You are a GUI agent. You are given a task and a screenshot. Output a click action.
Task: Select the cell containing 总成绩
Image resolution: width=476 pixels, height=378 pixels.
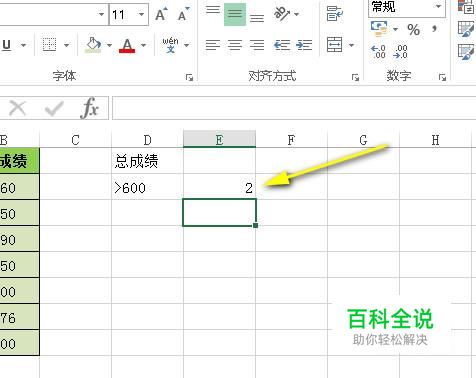point(147,161)
